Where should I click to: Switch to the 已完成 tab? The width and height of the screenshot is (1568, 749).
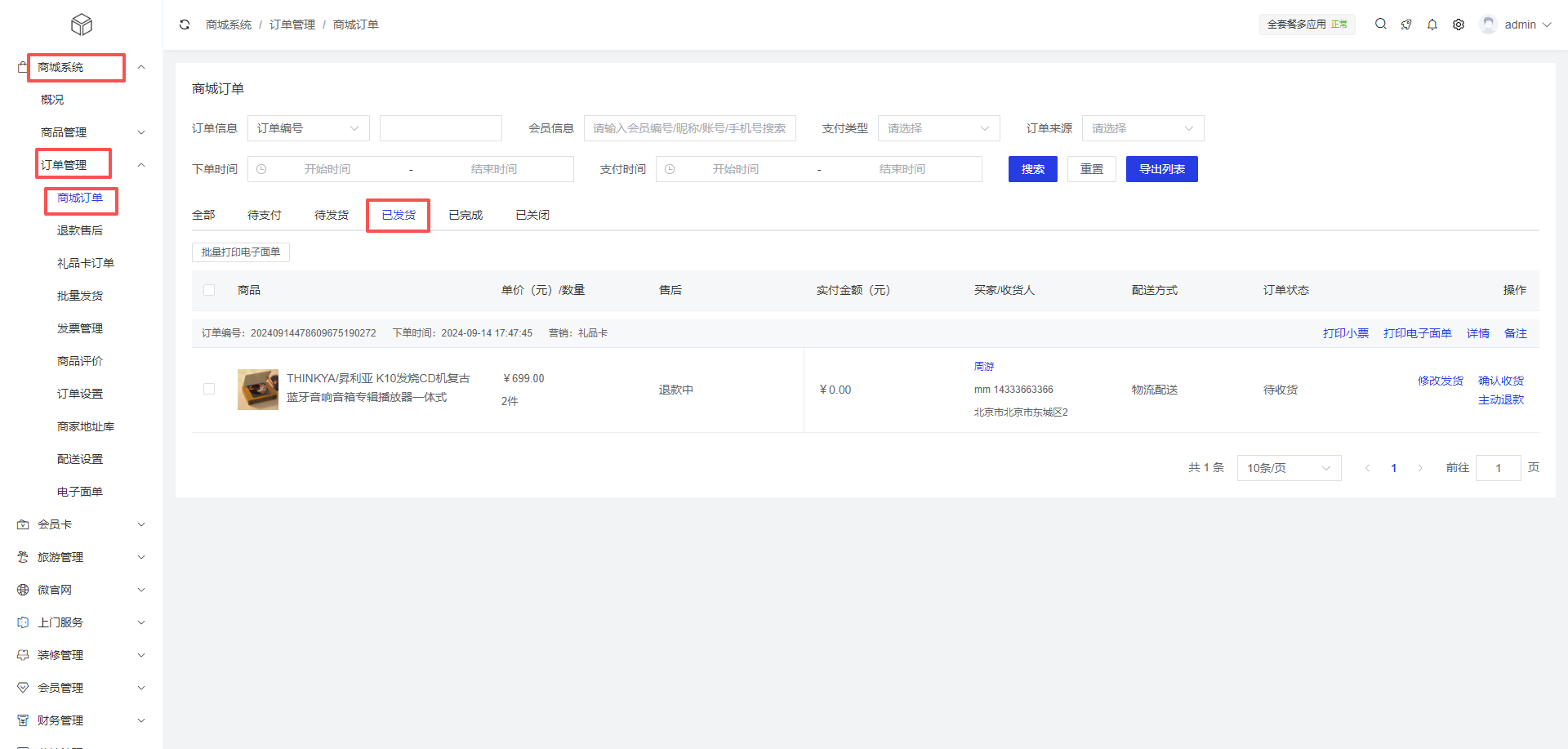tap(465, 214)
